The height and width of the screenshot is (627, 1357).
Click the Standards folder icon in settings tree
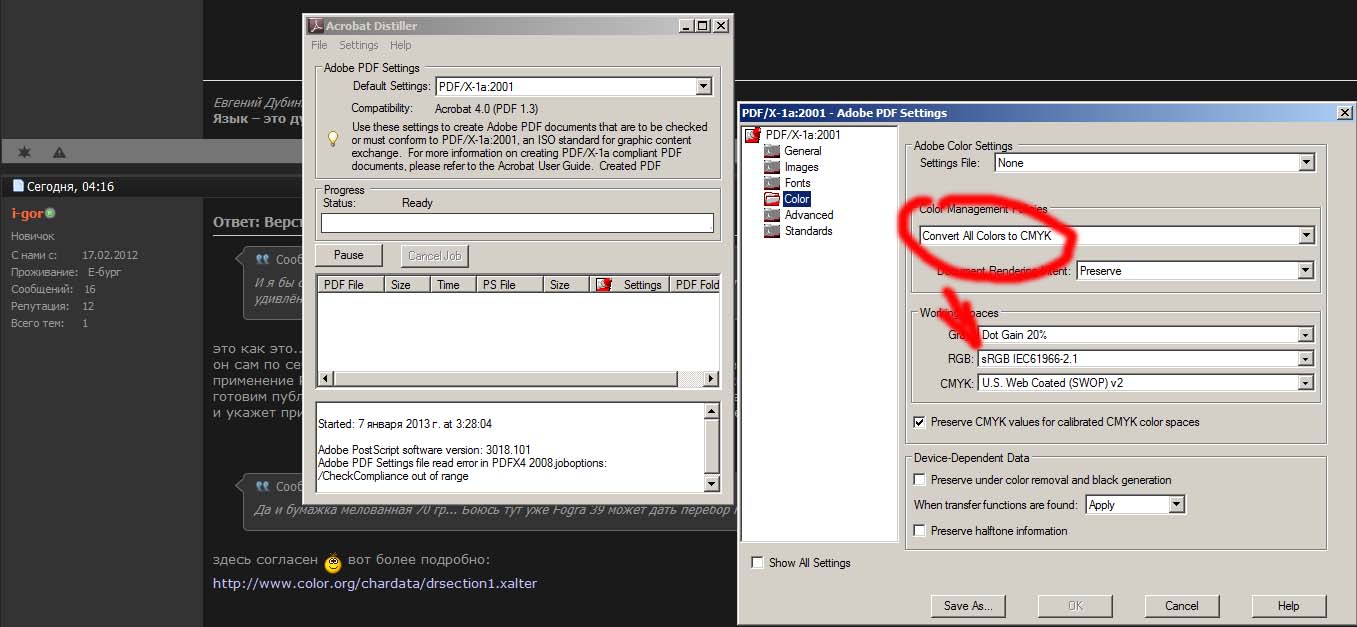771,231
